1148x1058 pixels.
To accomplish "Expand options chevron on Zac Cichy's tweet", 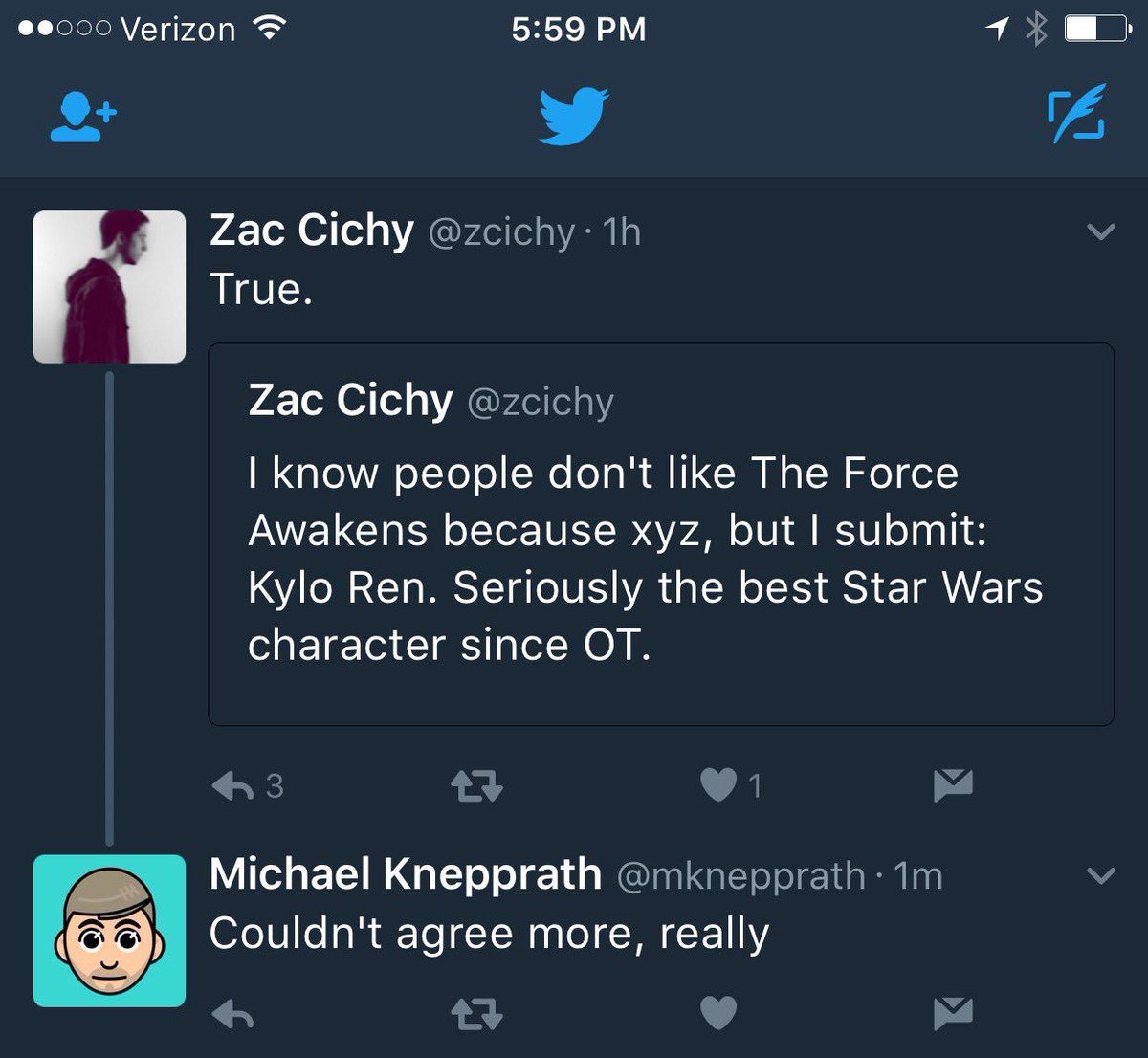I will coord(1102,231).
